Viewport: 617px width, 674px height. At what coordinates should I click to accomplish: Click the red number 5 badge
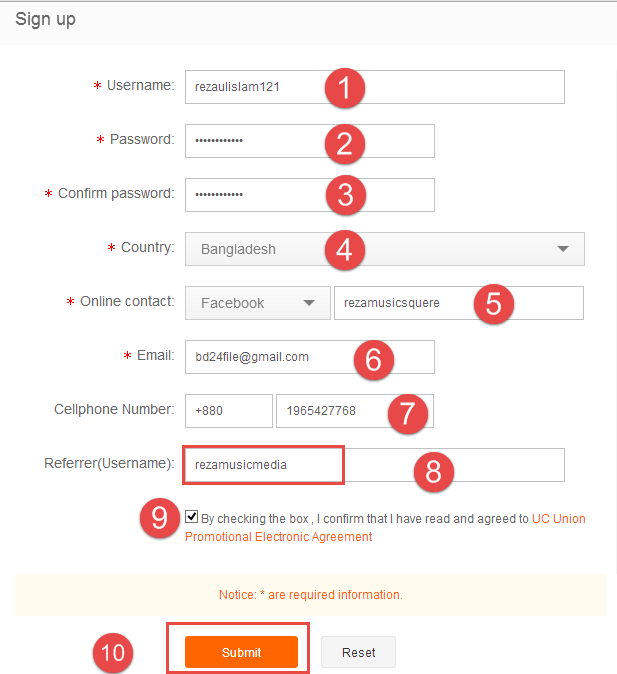[493, 304]
